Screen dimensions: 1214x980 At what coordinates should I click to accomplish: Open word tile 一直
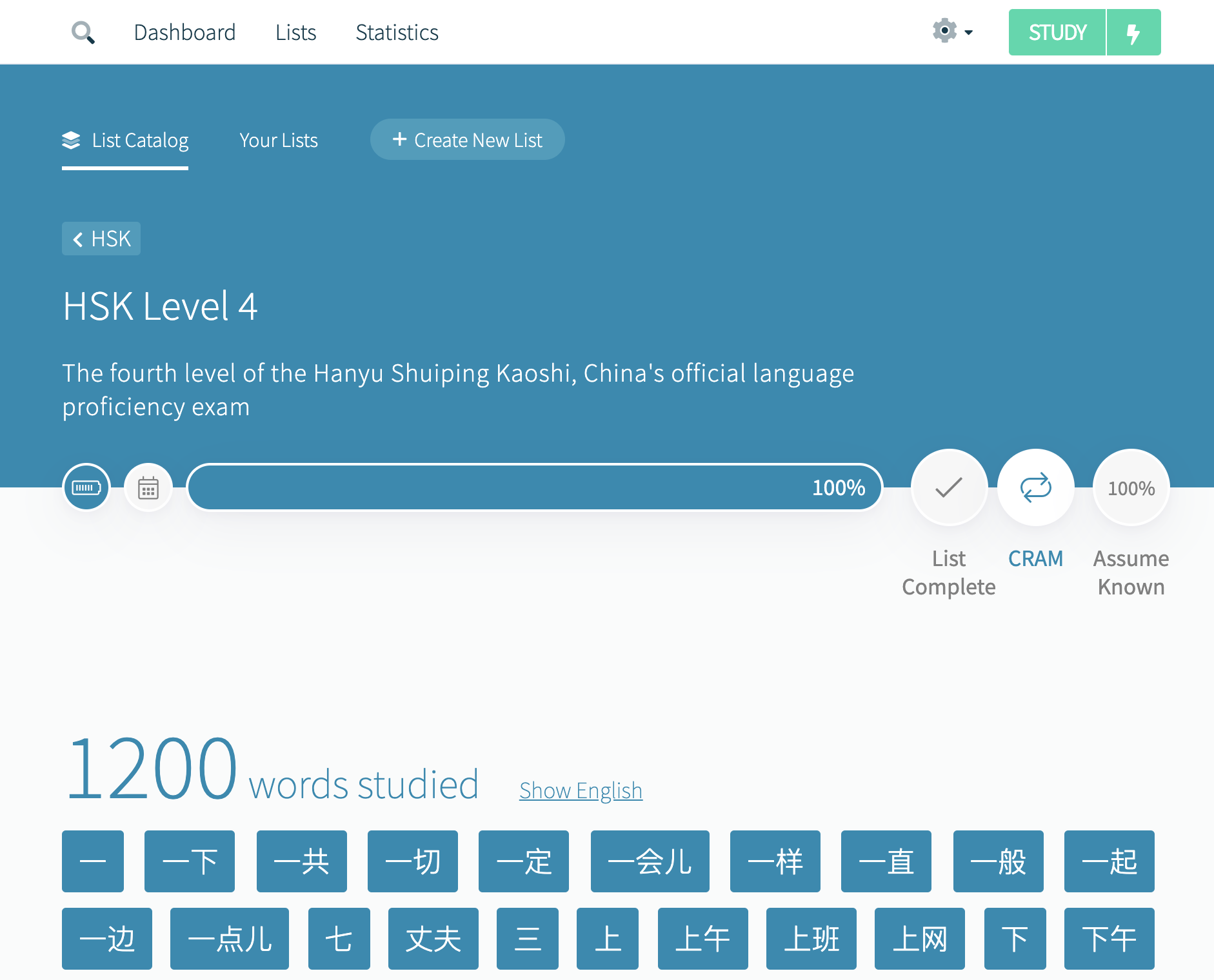886,861
